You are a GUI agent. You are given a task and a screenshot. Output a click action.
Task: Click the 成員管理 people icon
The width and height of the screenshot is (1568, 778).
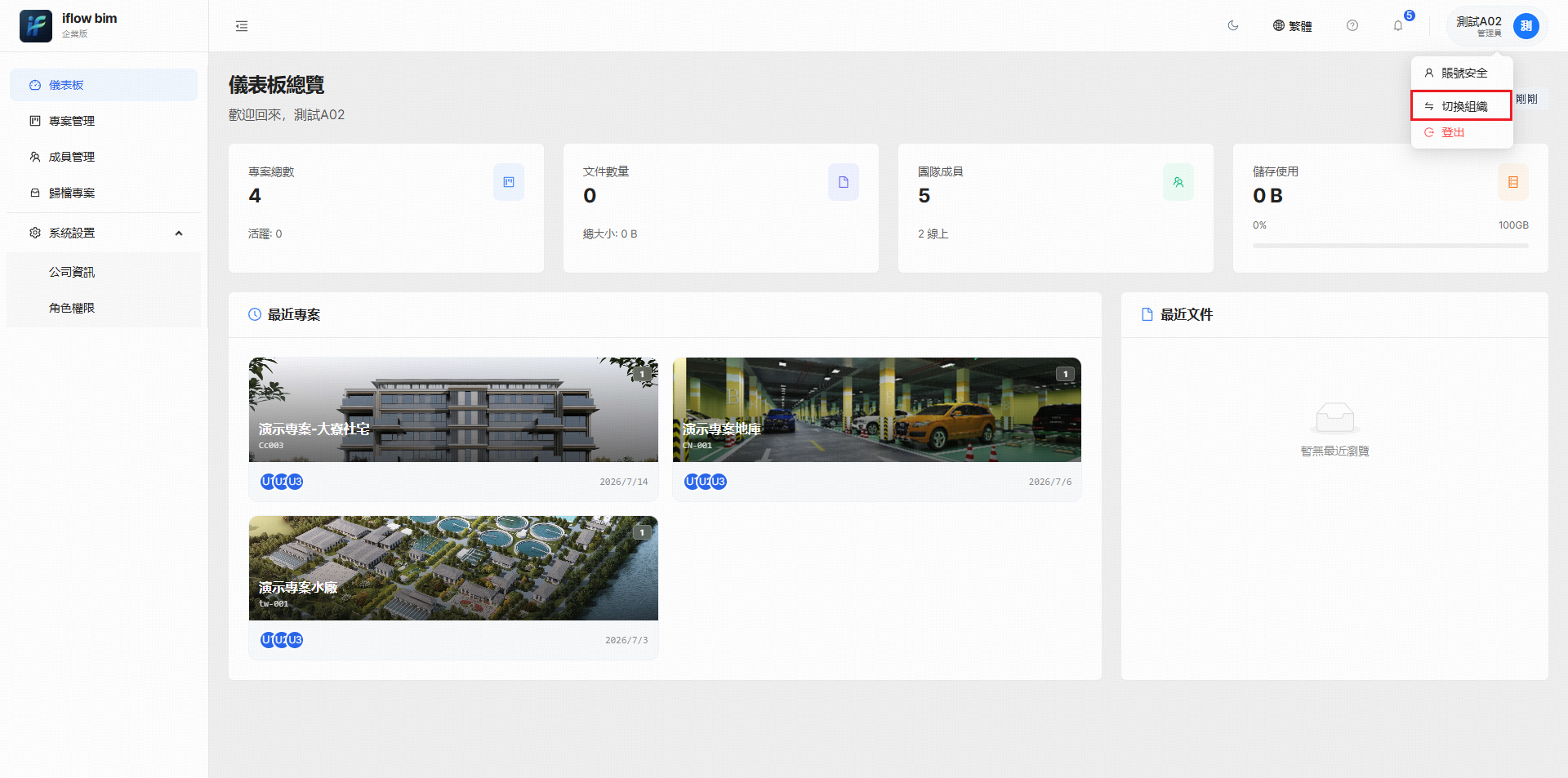[x=35, y=157]
